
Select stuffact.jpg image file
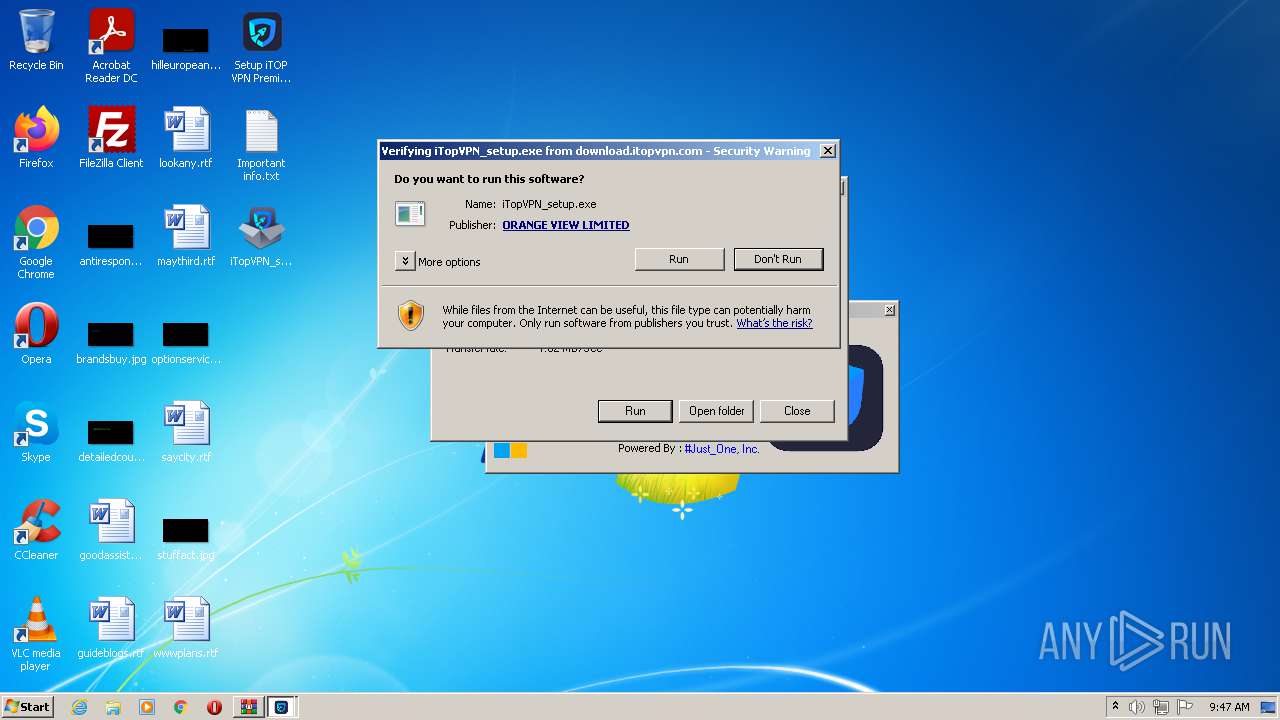click(186, 539)
